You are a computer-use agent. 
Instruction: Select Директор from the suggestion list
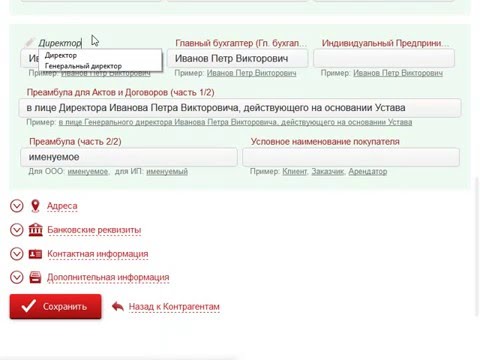(x=100, y=55)
